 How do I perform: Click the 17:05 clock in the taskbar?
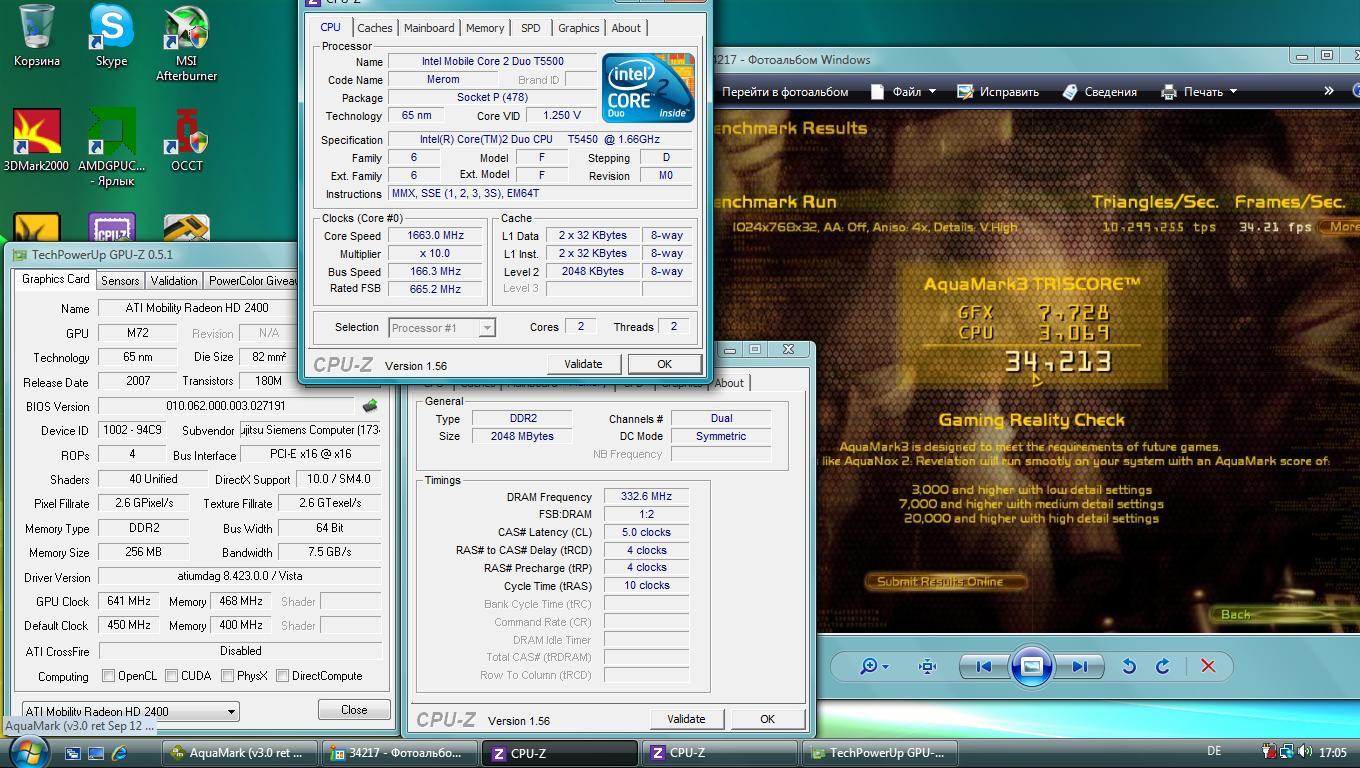click(x=1332, y=752)
